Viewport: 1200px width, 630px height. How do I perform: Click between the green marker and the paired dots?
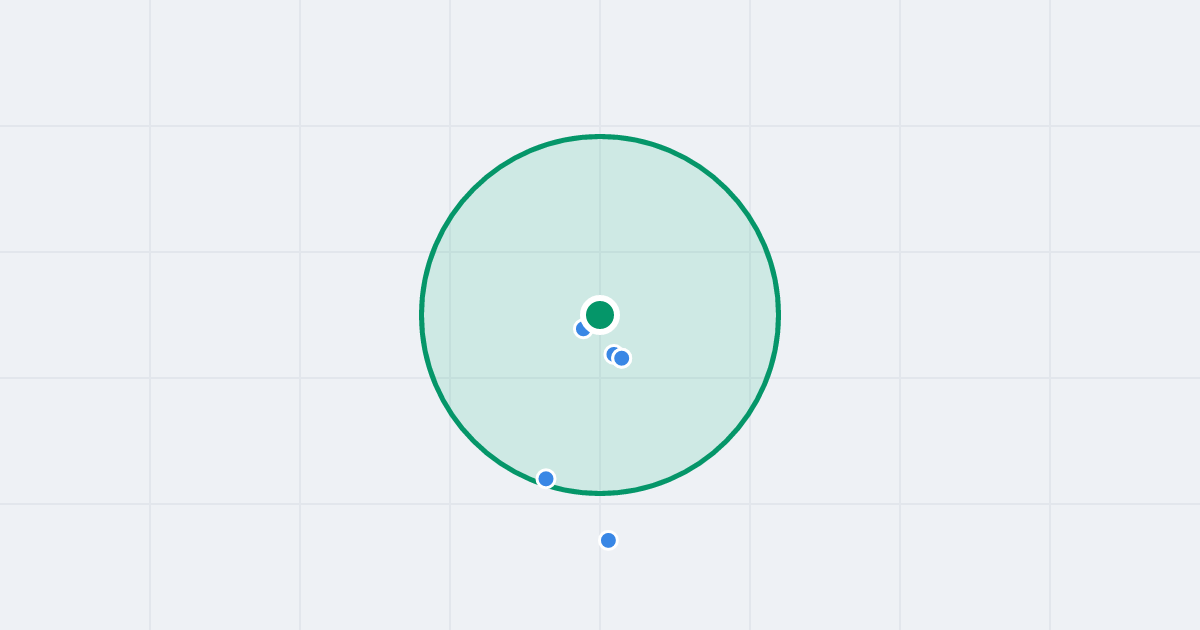click(609, 338)
